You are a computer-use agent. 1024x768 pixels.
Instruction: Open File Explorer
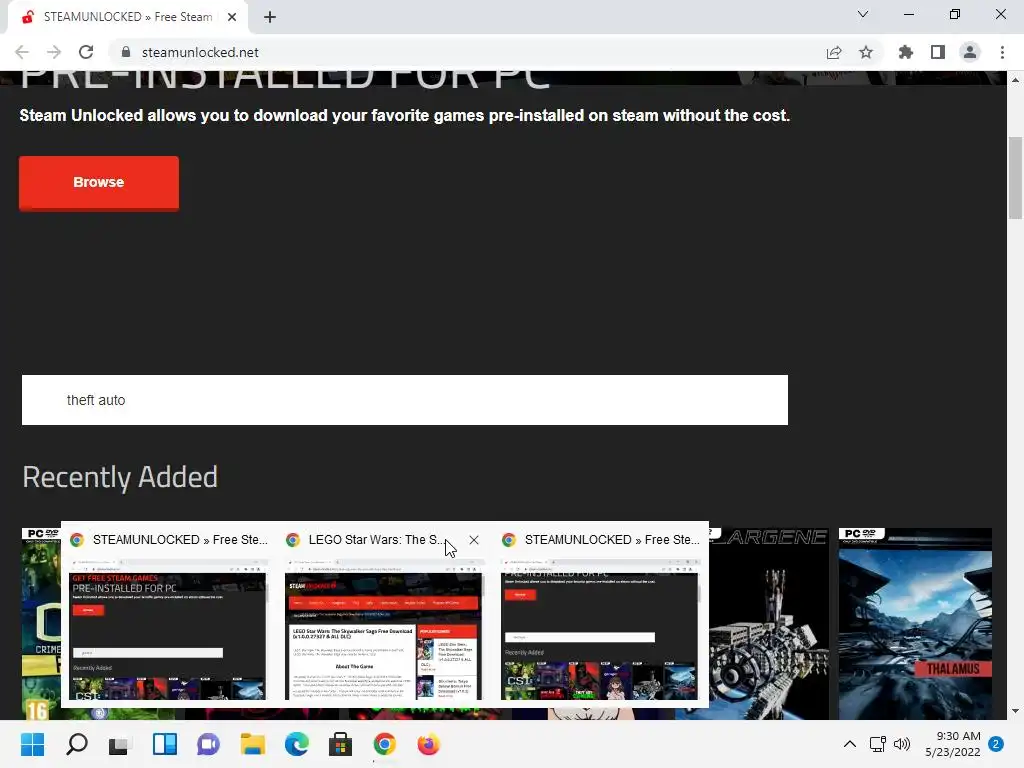tap(253, 744)
